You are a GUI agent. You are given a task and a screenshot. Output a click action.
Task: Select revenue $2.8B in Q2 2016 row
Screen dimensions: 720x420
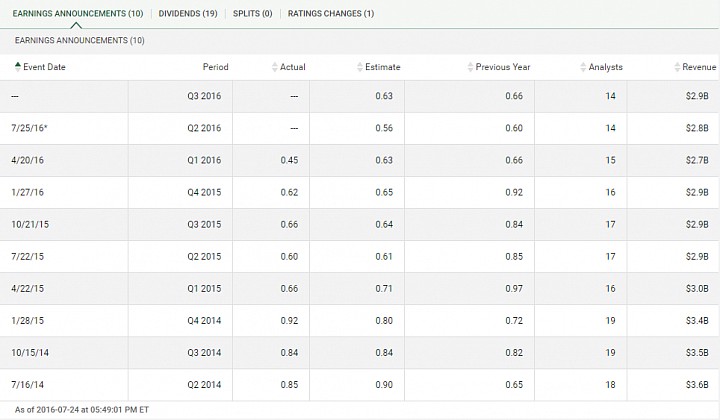(697, 128)
